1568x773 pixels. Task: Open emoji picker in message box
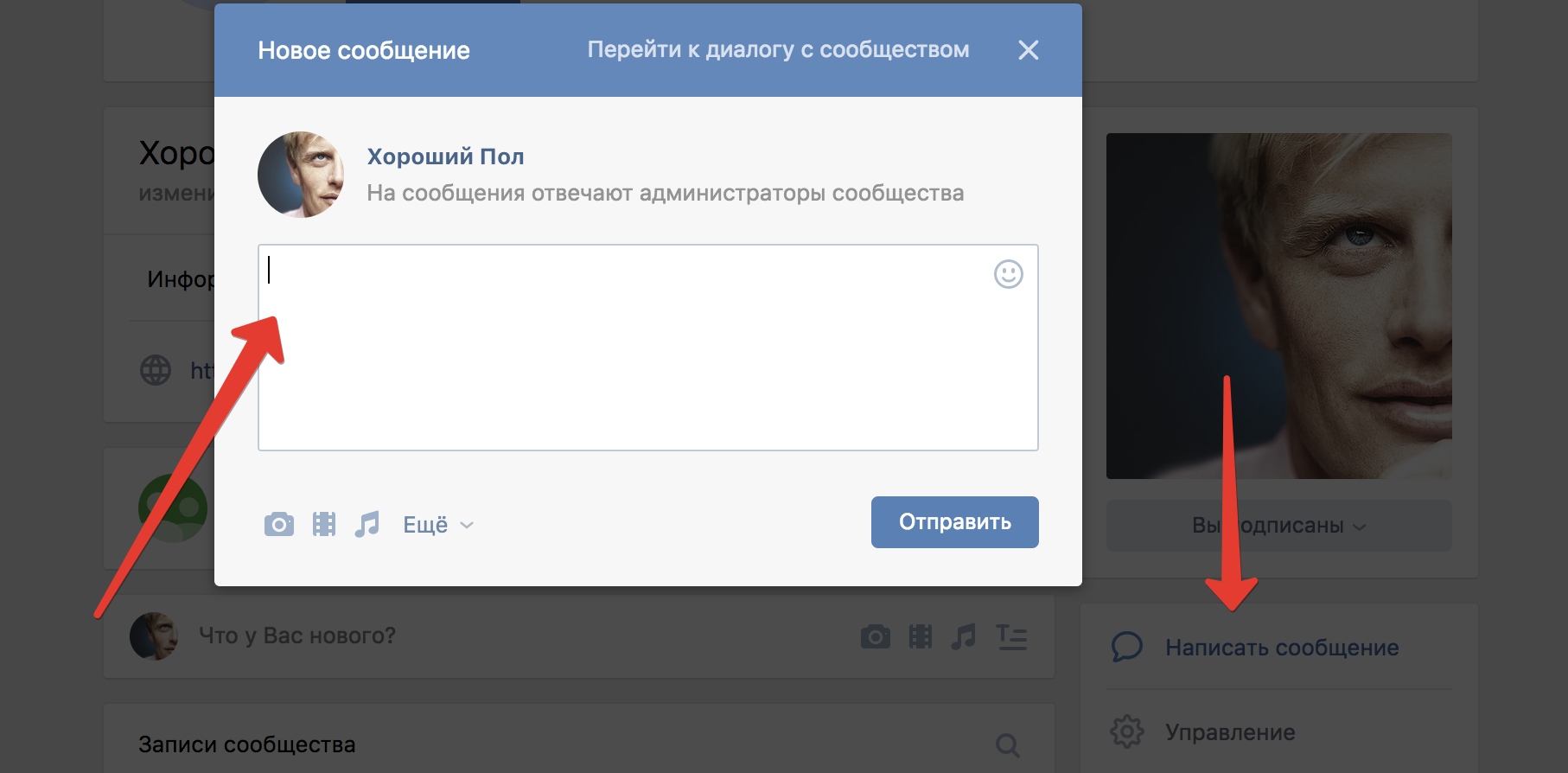(x=1008, y=274)
